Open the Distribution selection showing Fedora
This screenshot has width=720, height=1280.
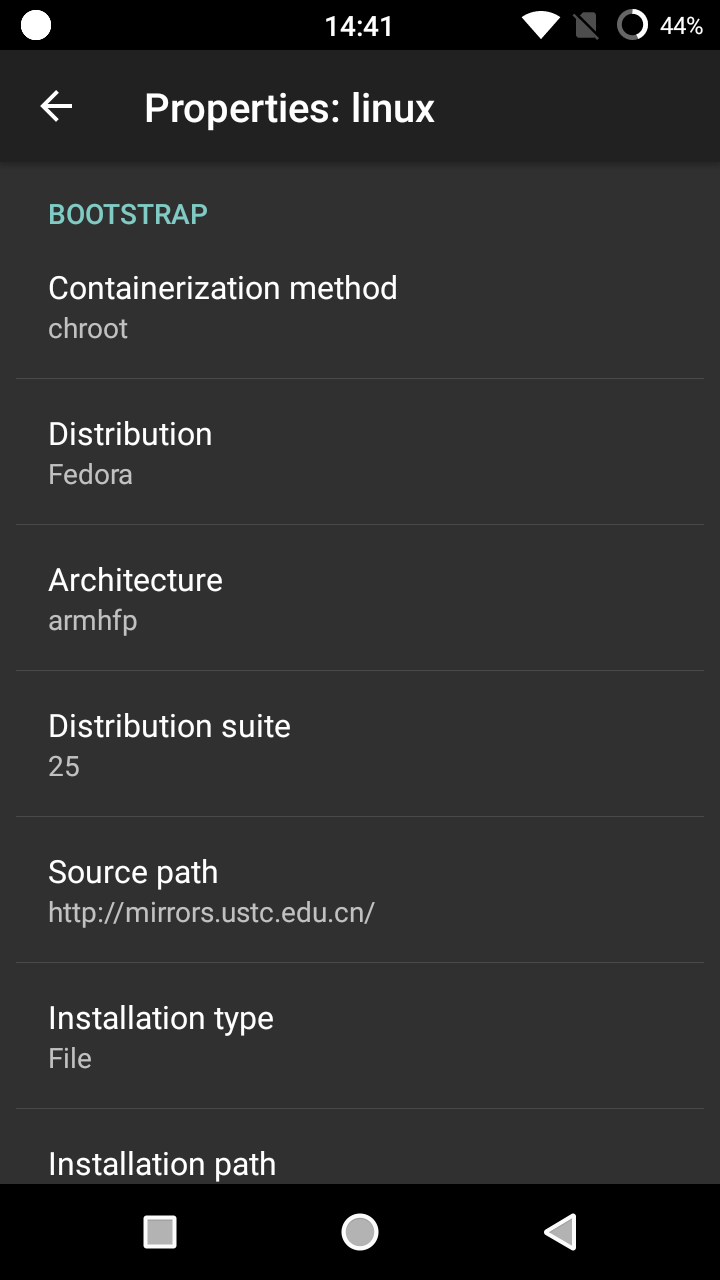coord(360,452)
